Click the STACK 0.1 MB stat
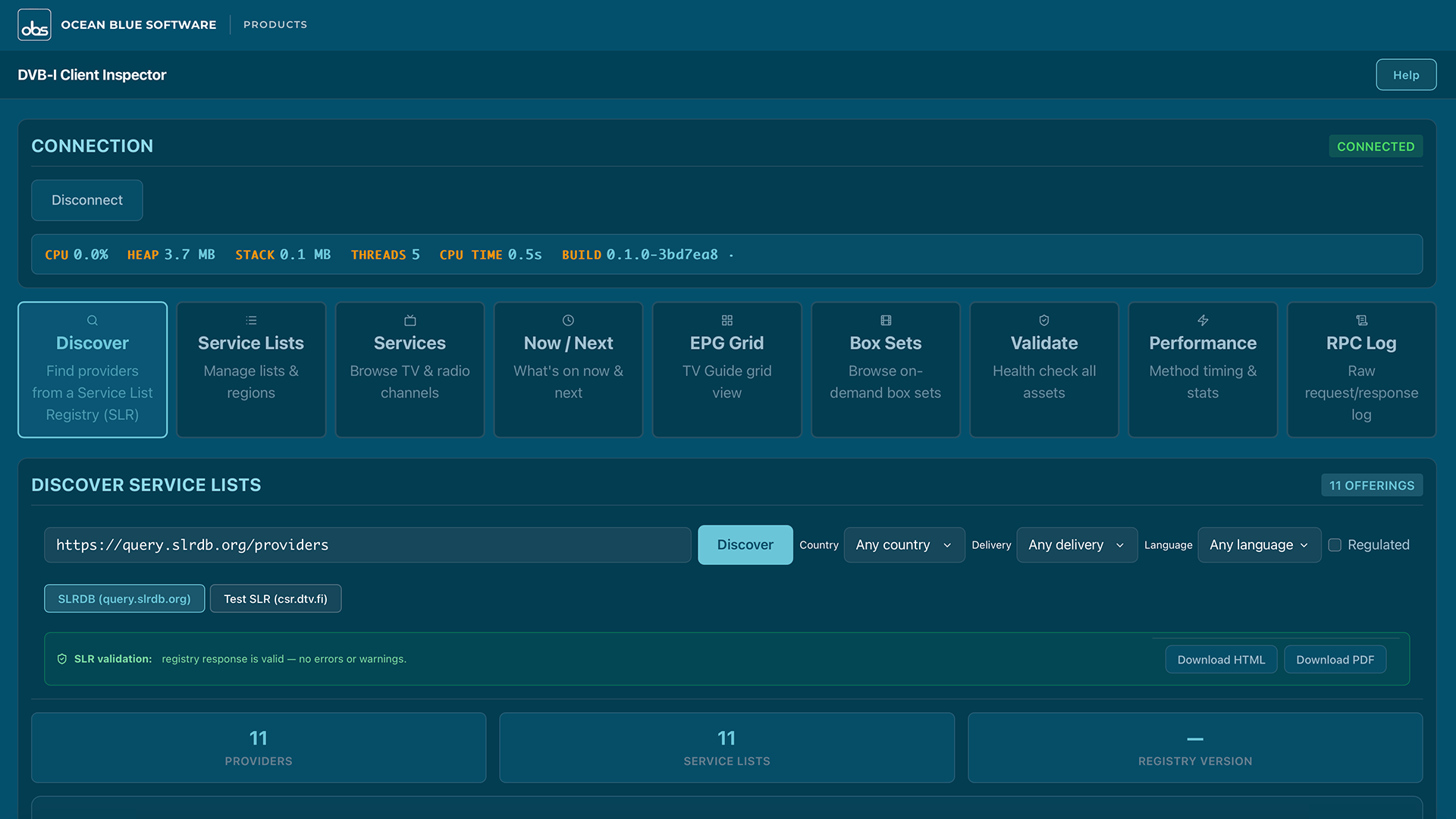This screenshot has width=1456, height=819. click(283, 255)
